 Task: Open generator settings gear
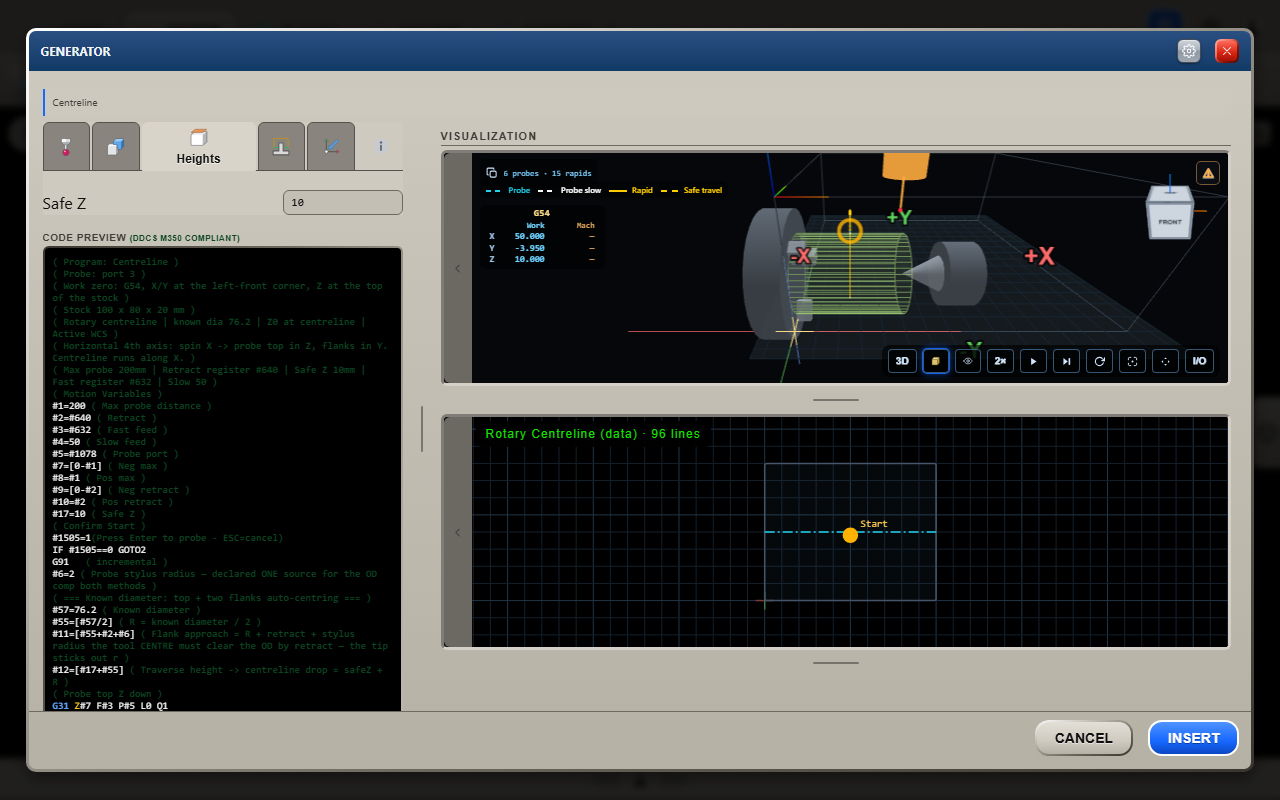[1189, 51]
